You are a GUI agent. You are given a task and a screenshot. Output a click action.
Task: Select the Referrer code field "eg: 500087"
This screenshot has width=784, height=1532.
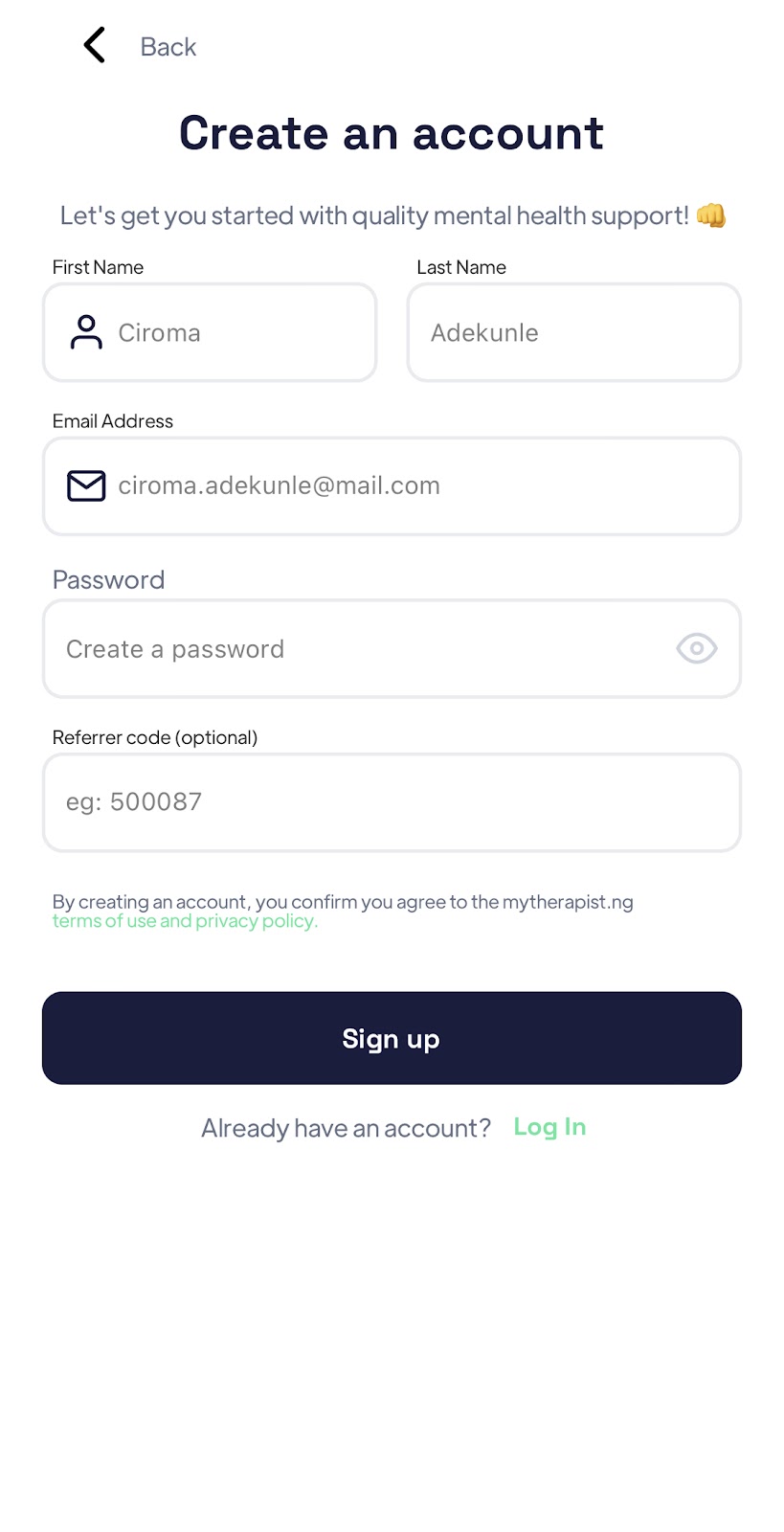click(x=392, y=802)
